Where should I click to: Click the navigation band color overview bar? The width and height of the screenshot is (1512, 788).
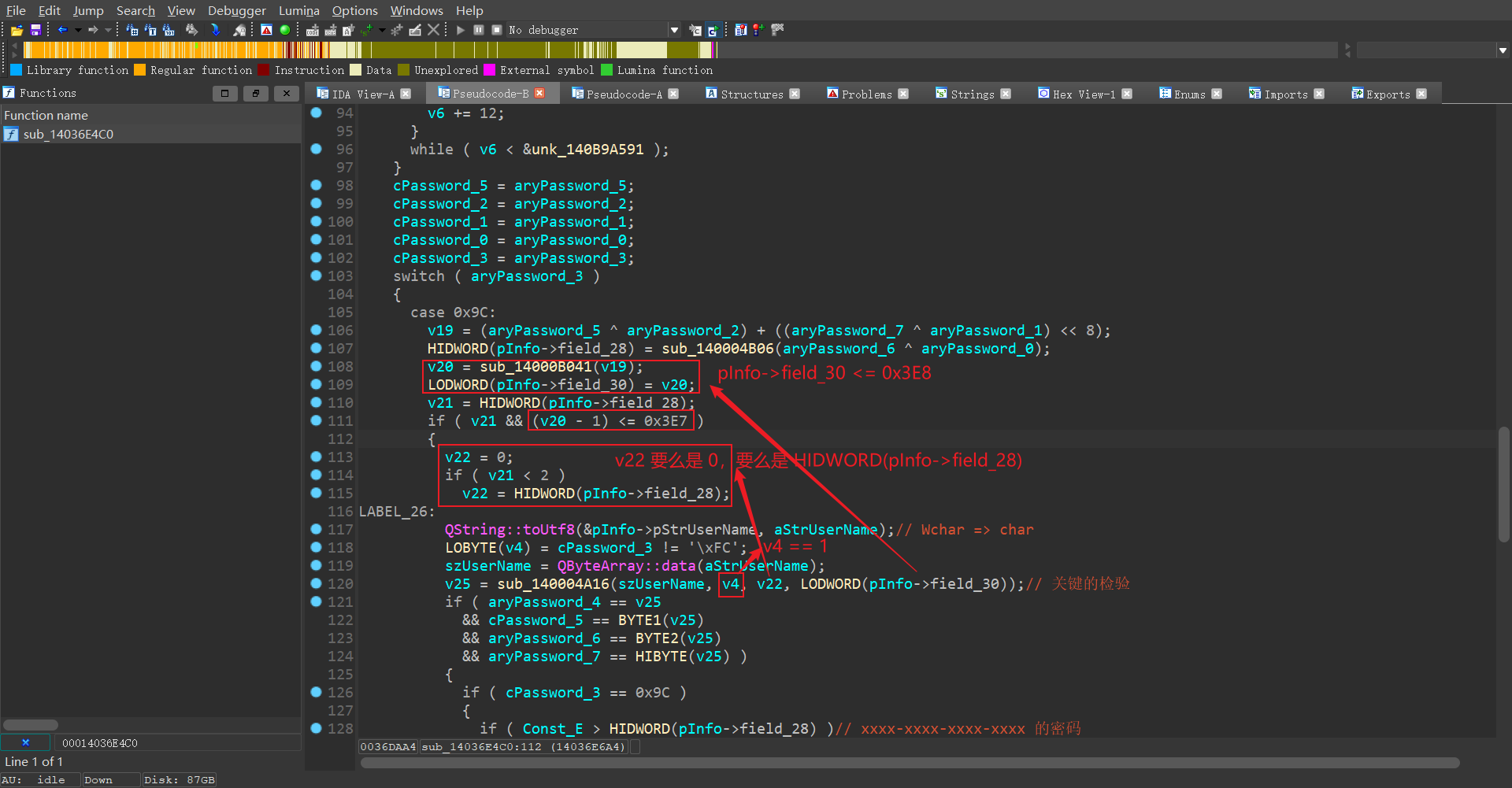coord(370,50)
